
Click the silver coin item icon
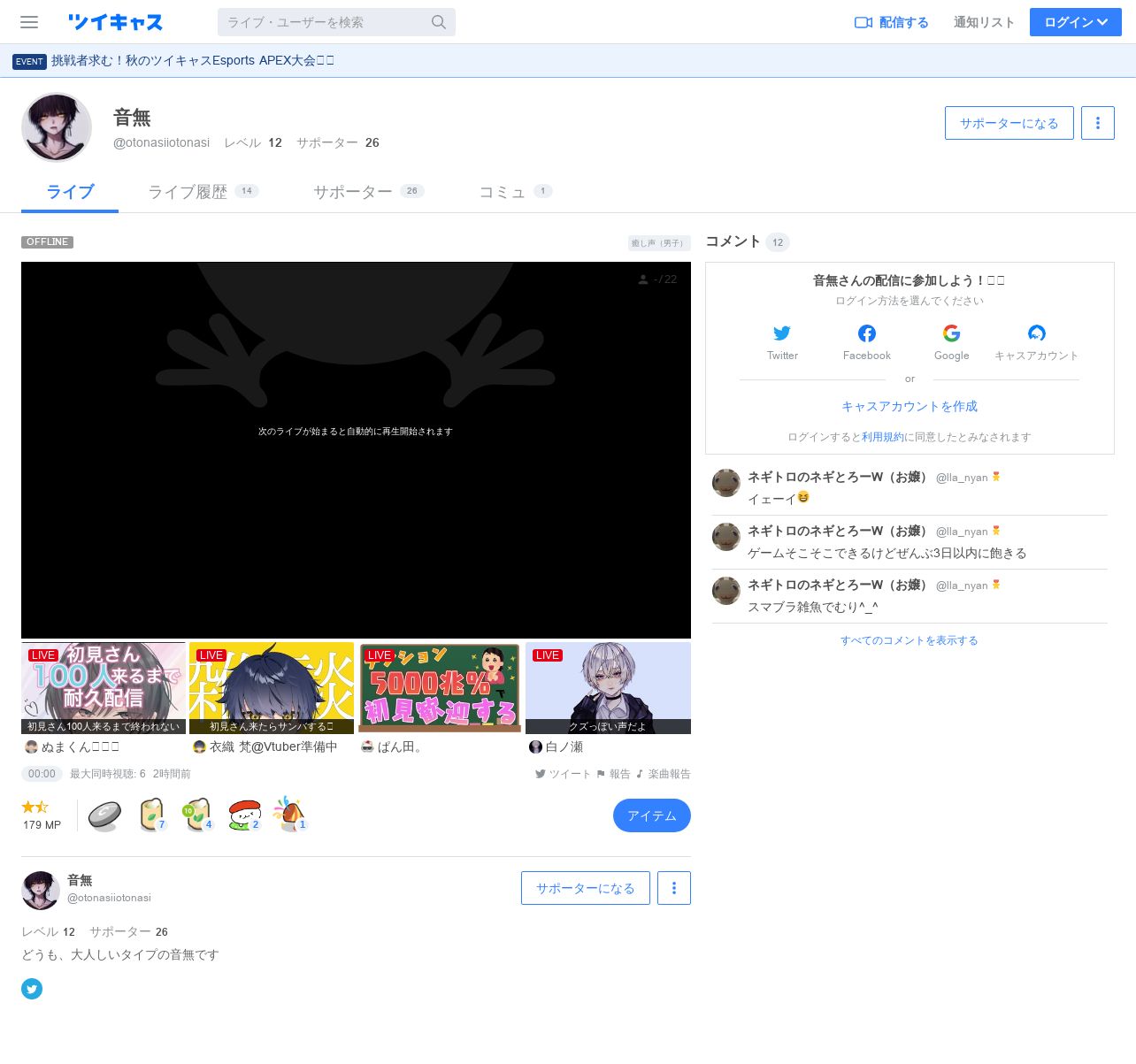(x=104, y=815)
